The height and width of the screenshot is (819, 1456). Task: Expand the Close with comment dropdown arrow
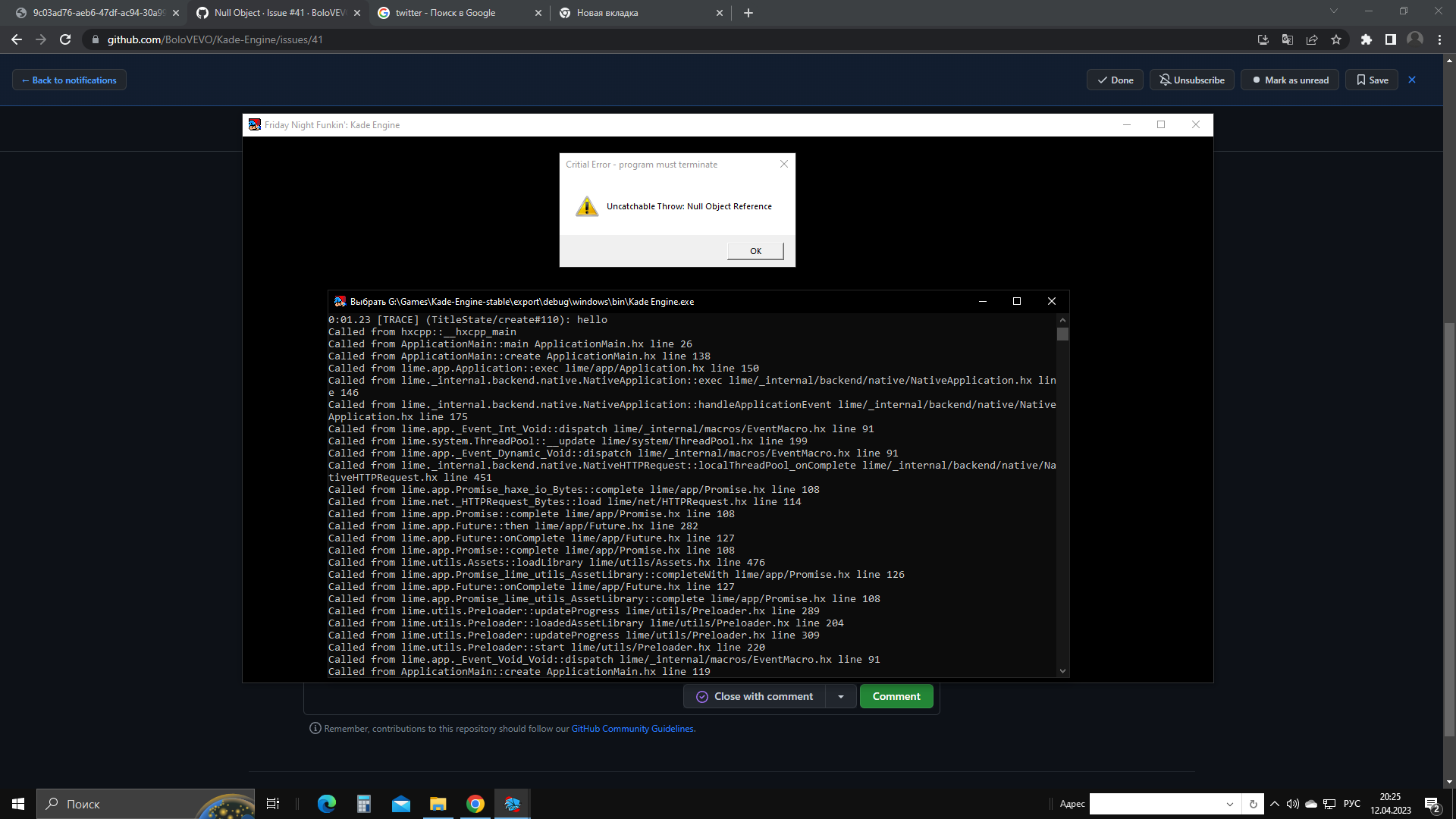tap(840, 696)
